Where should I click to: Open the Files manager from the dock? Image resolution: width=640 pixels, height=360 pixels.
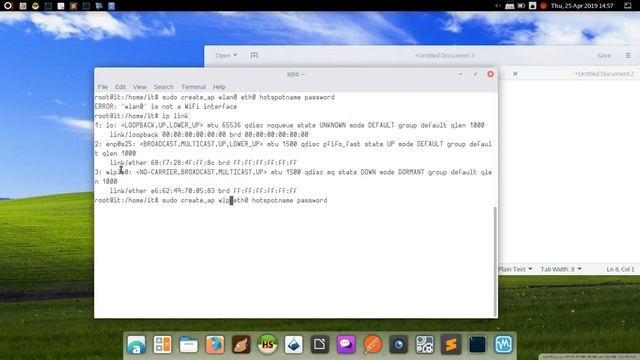pos(189,344)
